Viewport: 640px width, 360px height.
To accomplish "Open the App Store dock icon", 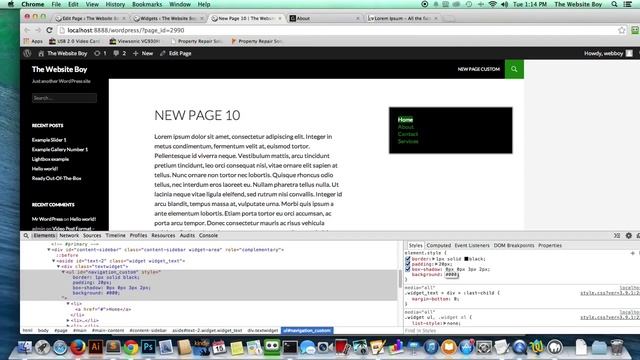I will pos(466,347).
